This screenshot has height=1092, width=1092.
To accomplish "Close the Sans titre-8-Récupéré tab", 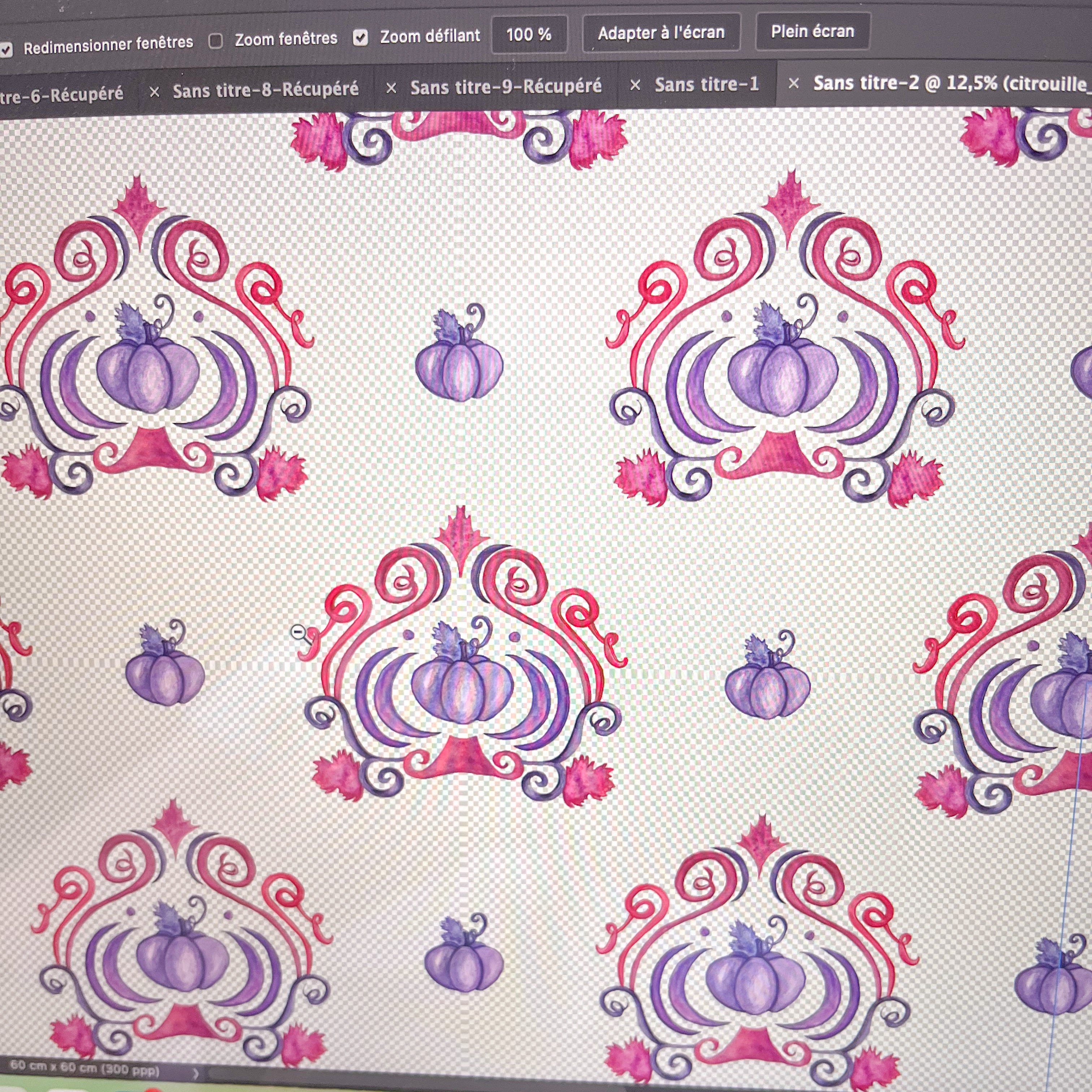I will [x=155, y=92].
